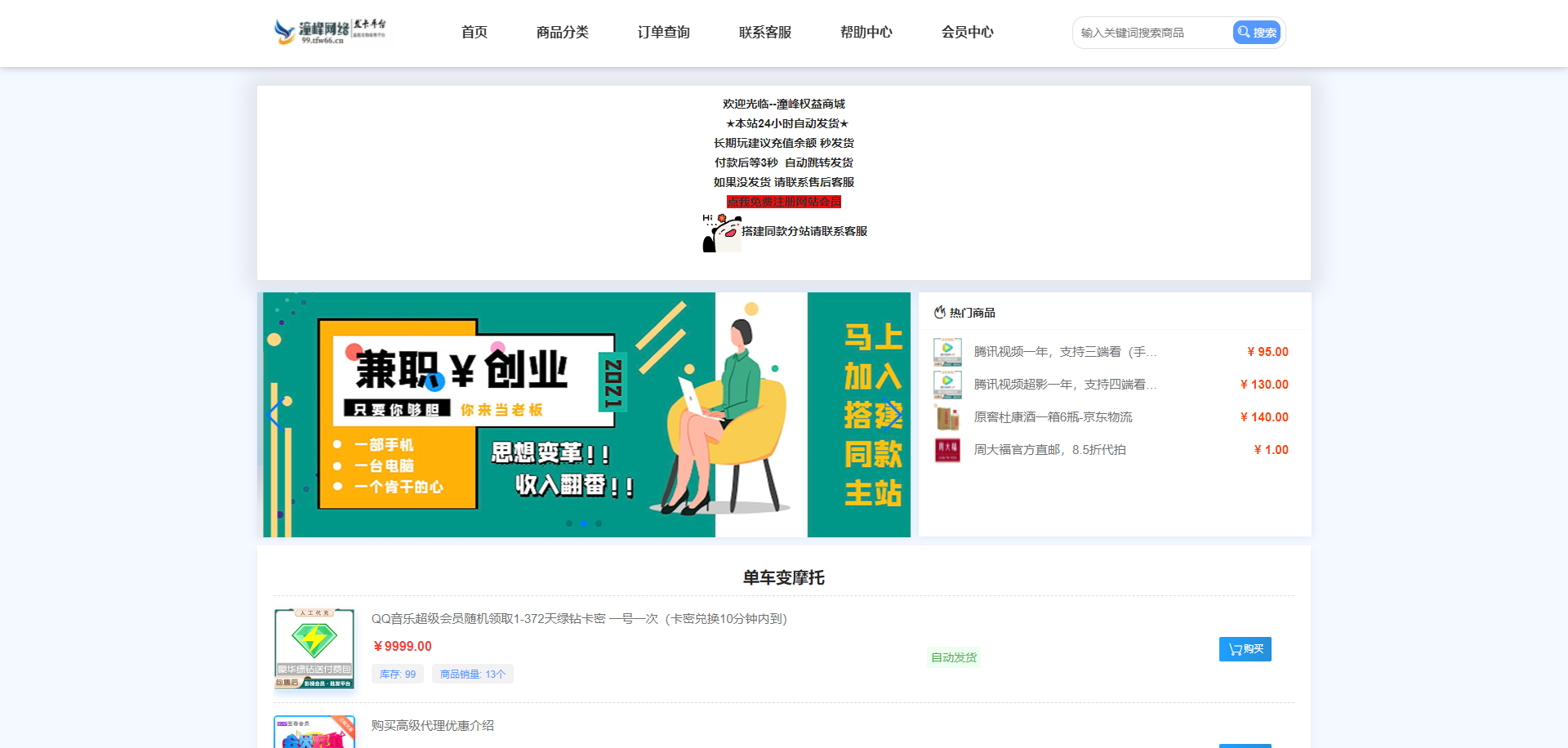Viewport: 1568px width, 748px height.
Task: Select the third carousel indicator dot
Action: coord(599,523)
